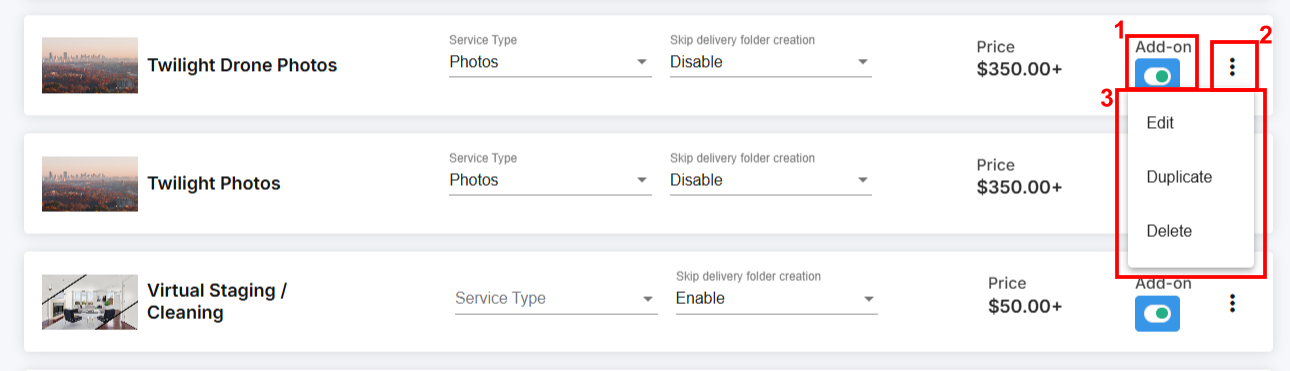Viewport: 1290px width, 371px height.
Task: Click the Twilight Photos thumbnail image
Action: pyautogui.click(x=90, y=183)
